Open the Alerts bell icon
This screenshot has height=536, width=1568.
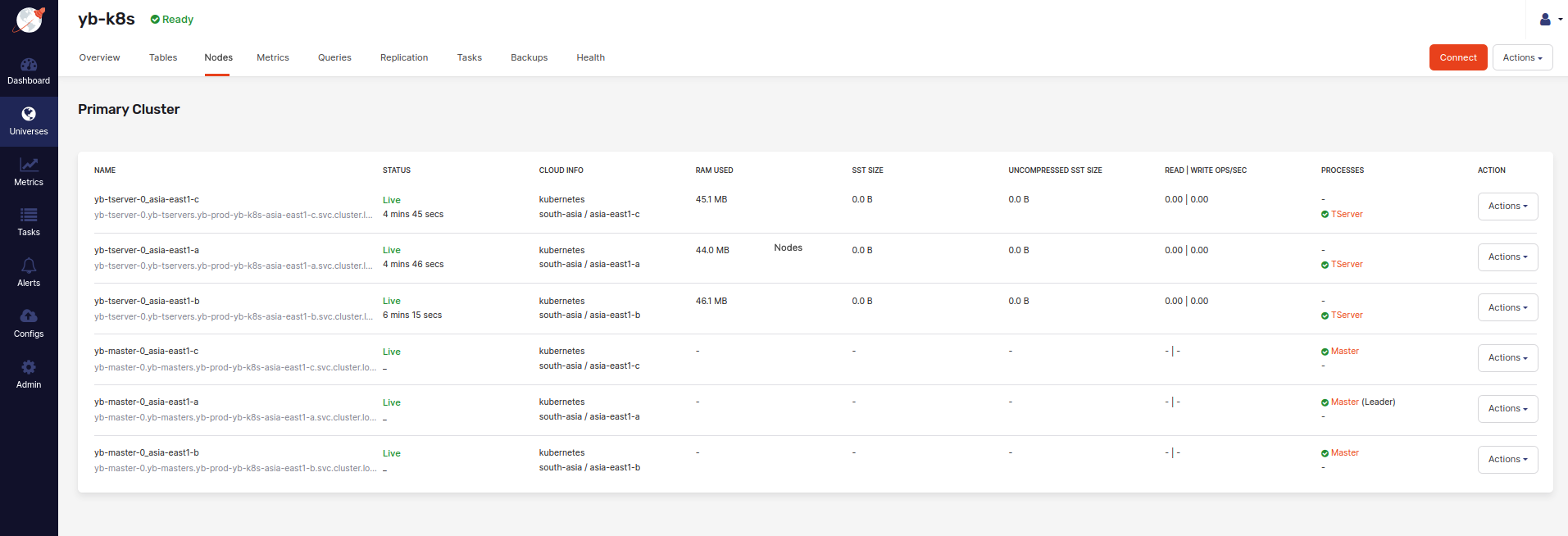(29, 266)
